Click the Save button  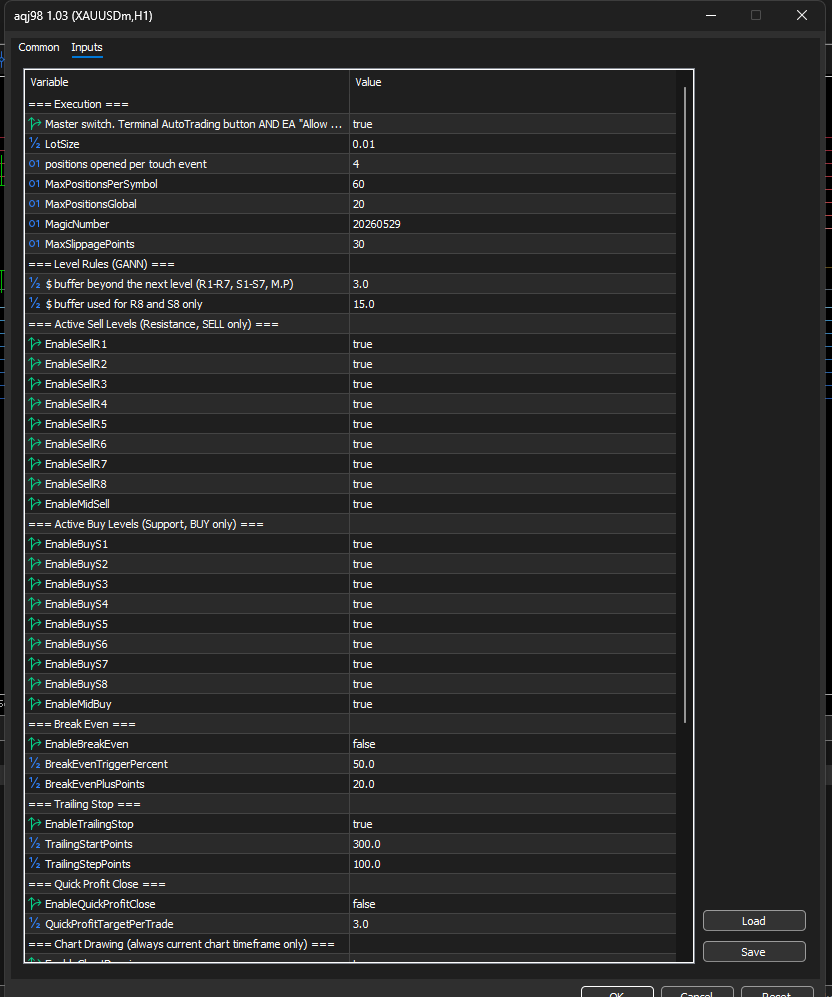pos(754,952)
